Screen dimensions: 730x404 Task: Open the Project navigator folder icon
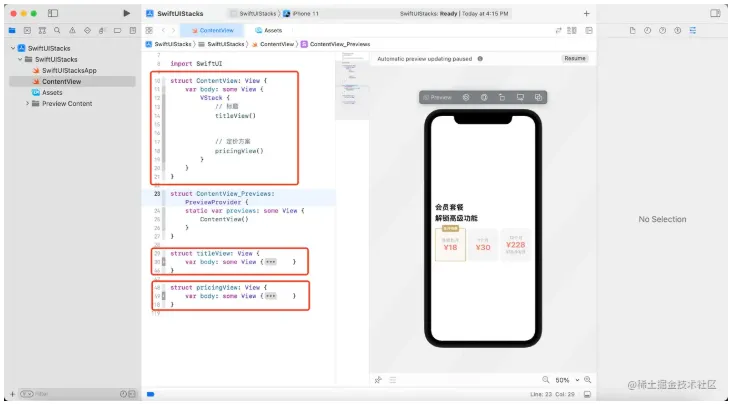(12, 31)
